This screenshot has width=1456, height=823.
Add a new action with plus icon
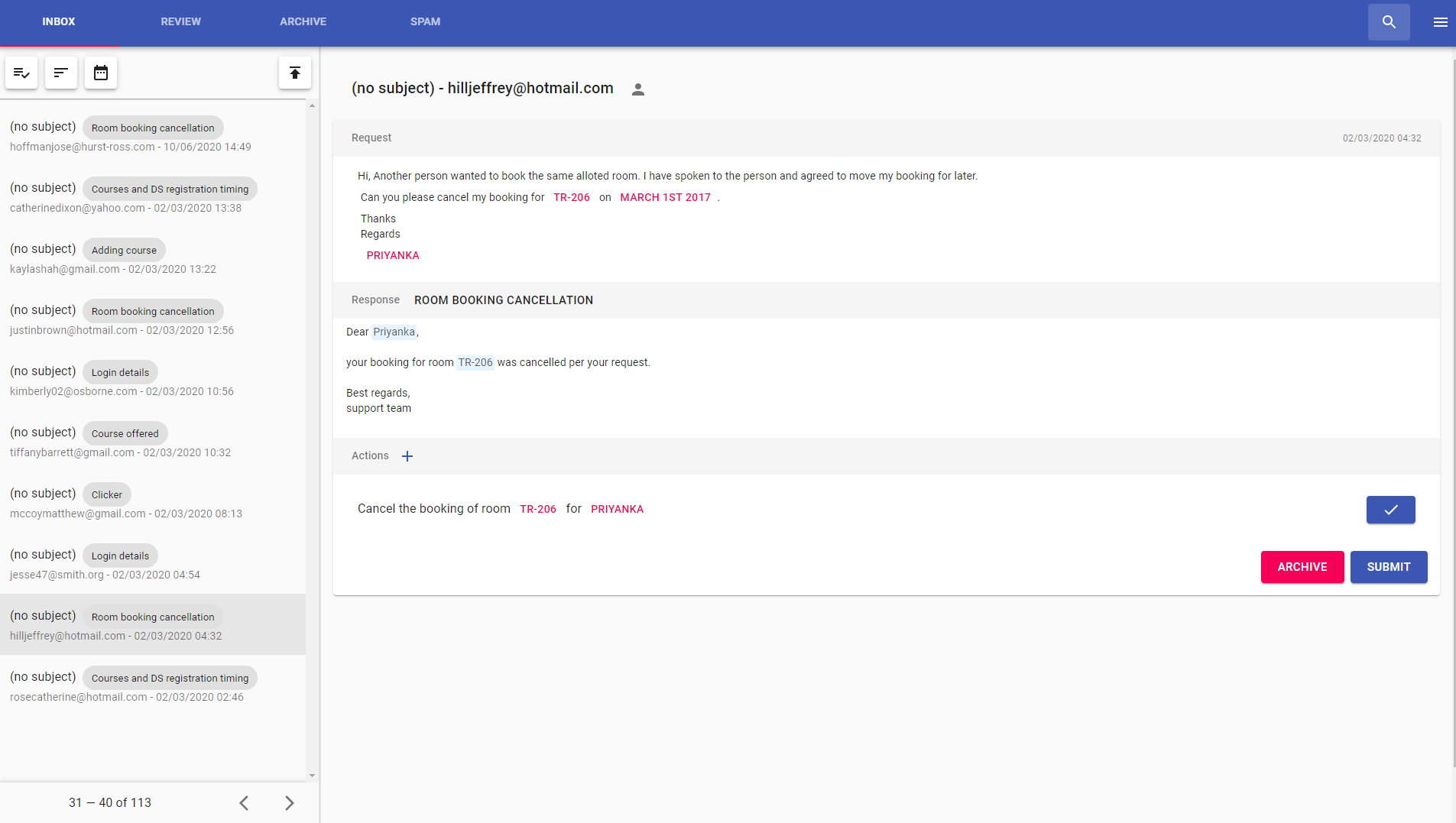pyautogui.click(x=407, y=456)
